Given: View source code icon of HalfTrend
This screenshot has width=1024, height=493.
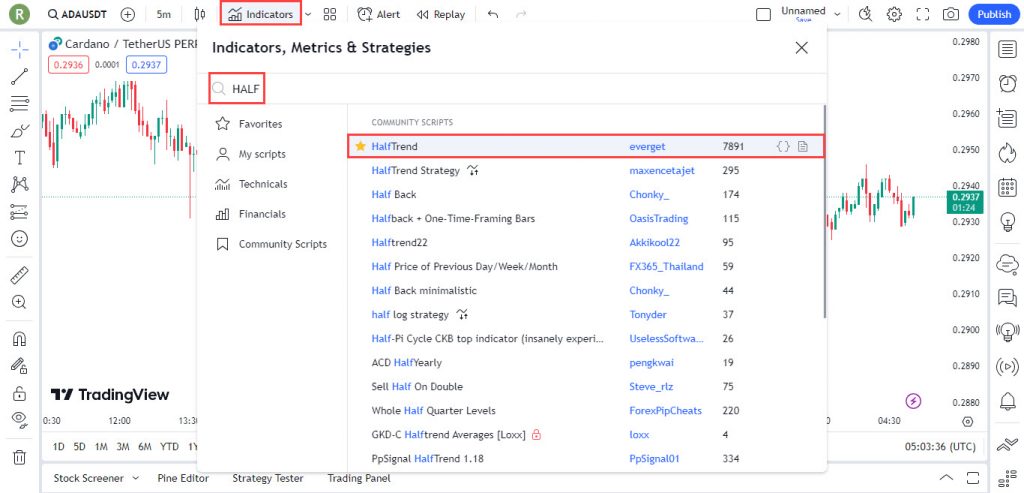Looking at the screenshot, I should pos(782,146).
